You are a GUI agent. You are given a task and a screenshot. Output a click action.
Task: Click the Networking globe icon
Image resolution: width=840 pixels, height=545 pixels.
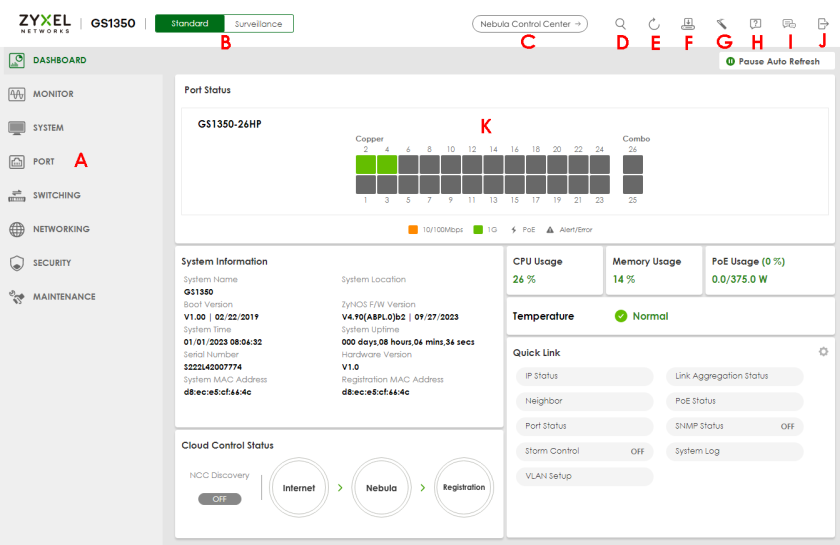tap(17, 229)
